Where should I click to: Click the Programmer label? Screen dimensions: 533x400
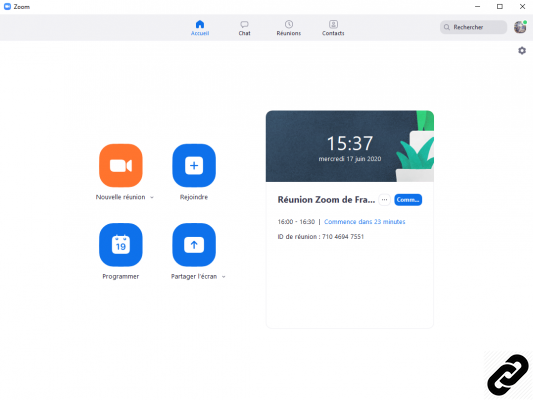point(121,277)
